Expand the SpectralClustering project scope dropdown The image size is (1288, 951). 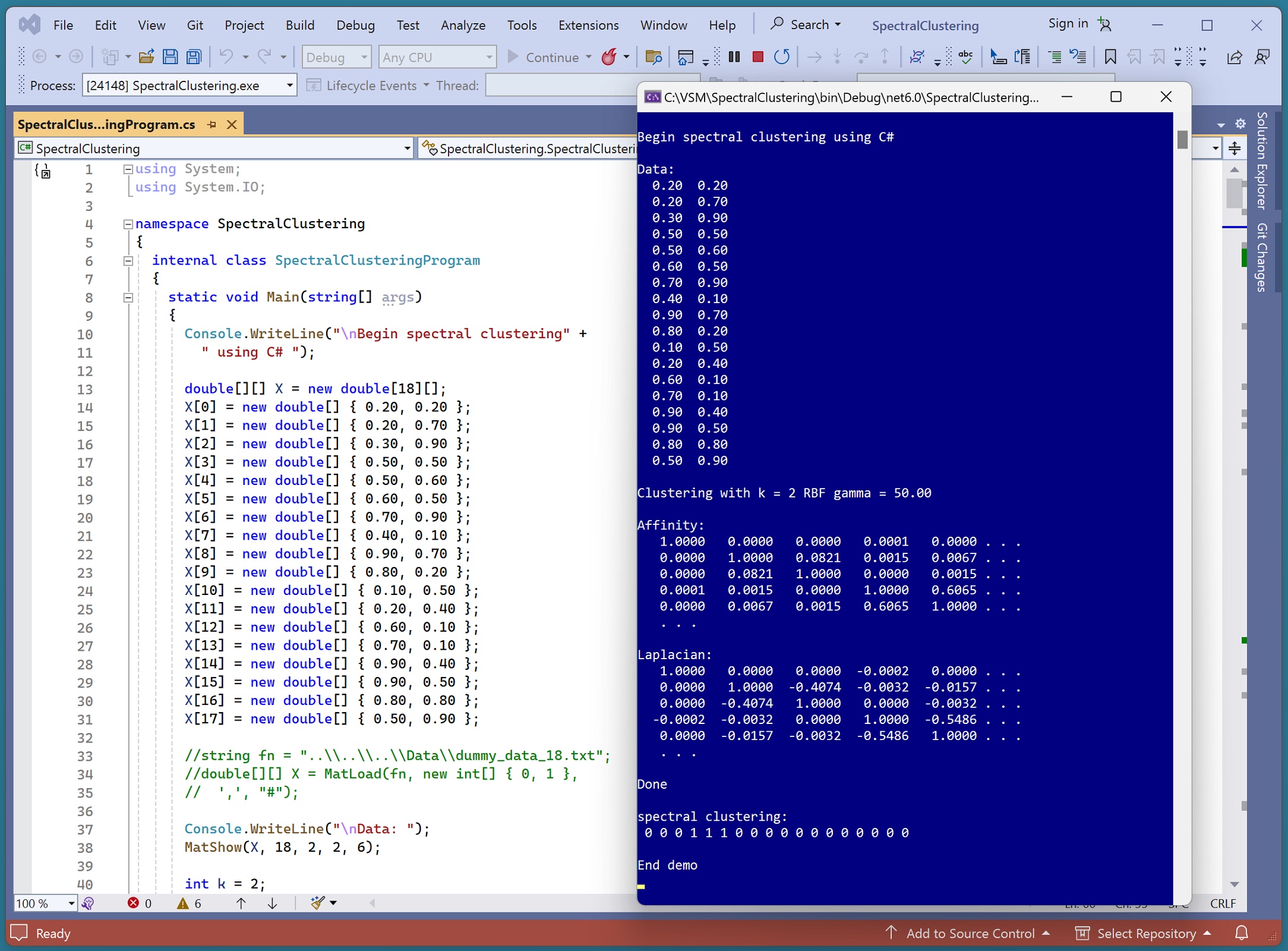(x=407, y=149)
